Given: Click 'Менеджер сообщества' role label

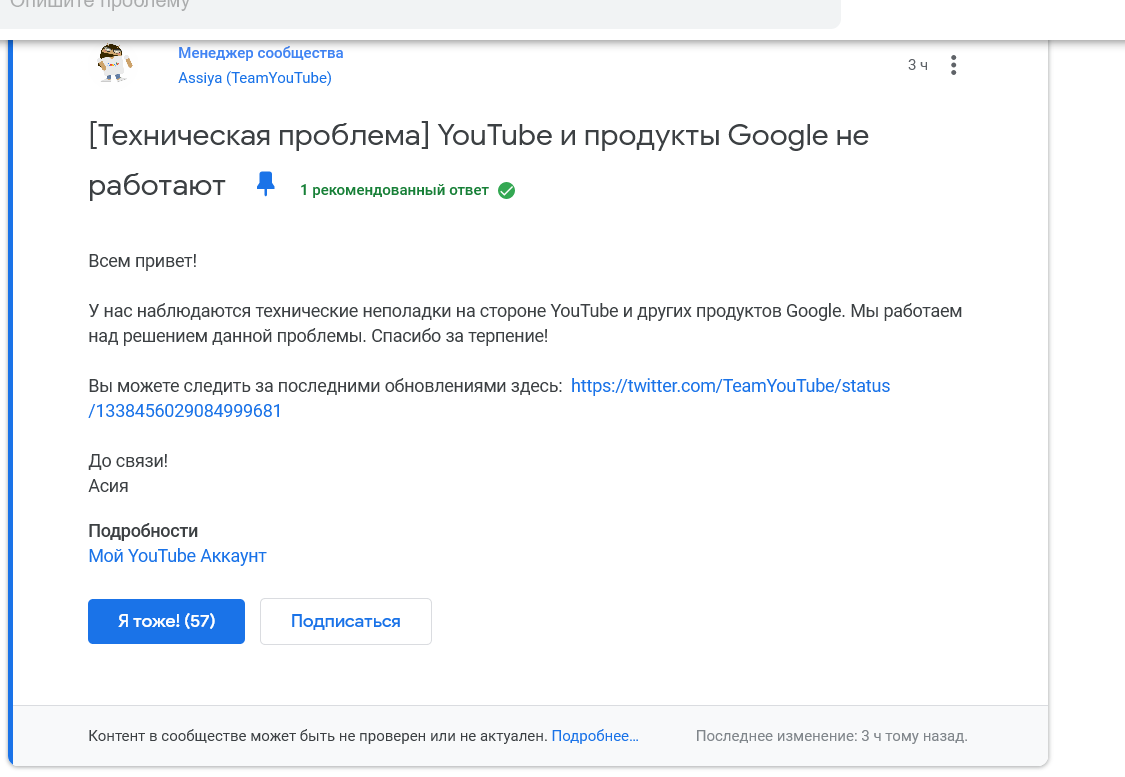Looking at the screenshot, I should (260, 53).
